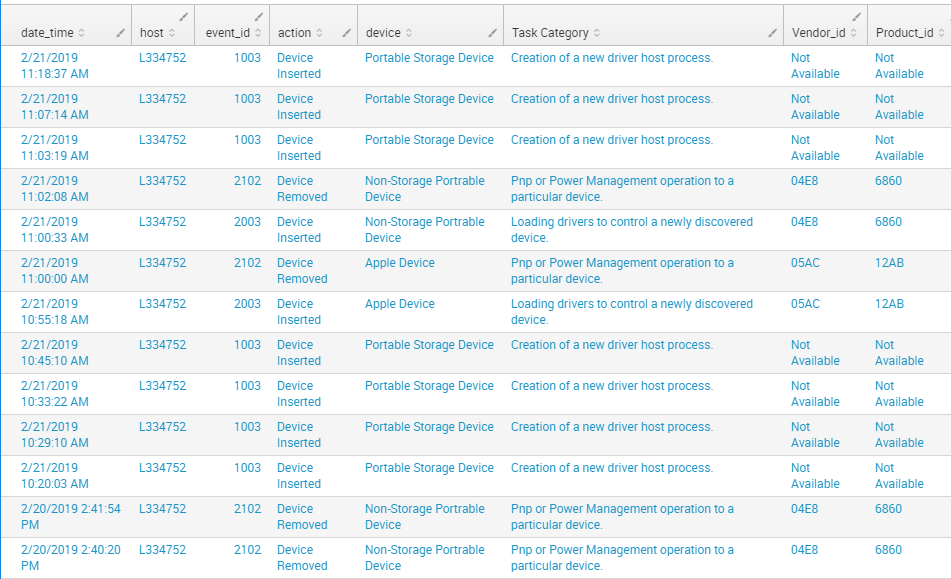The height and width of the screenshot is (579, 951).
Task: Click the pencil edit icon on host column
Action: click(x=184, y=17)
